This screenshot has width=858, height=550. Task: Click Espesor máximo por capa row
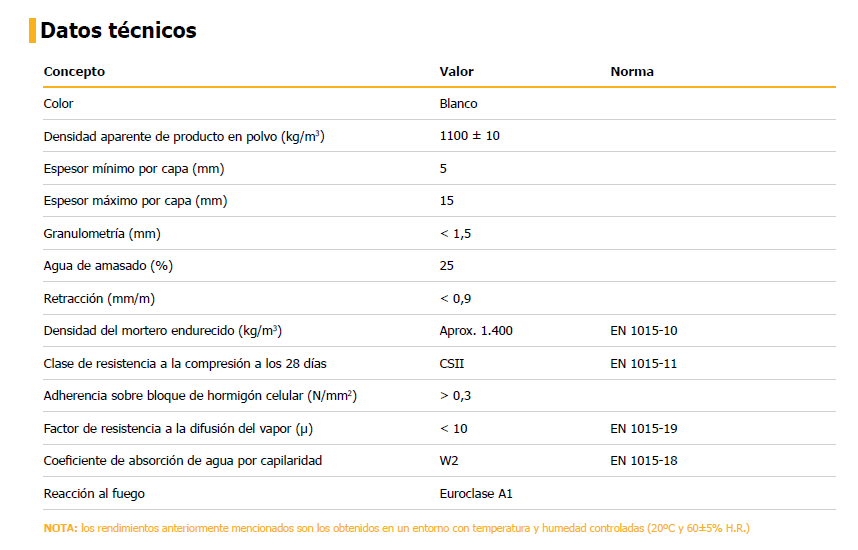439,201
